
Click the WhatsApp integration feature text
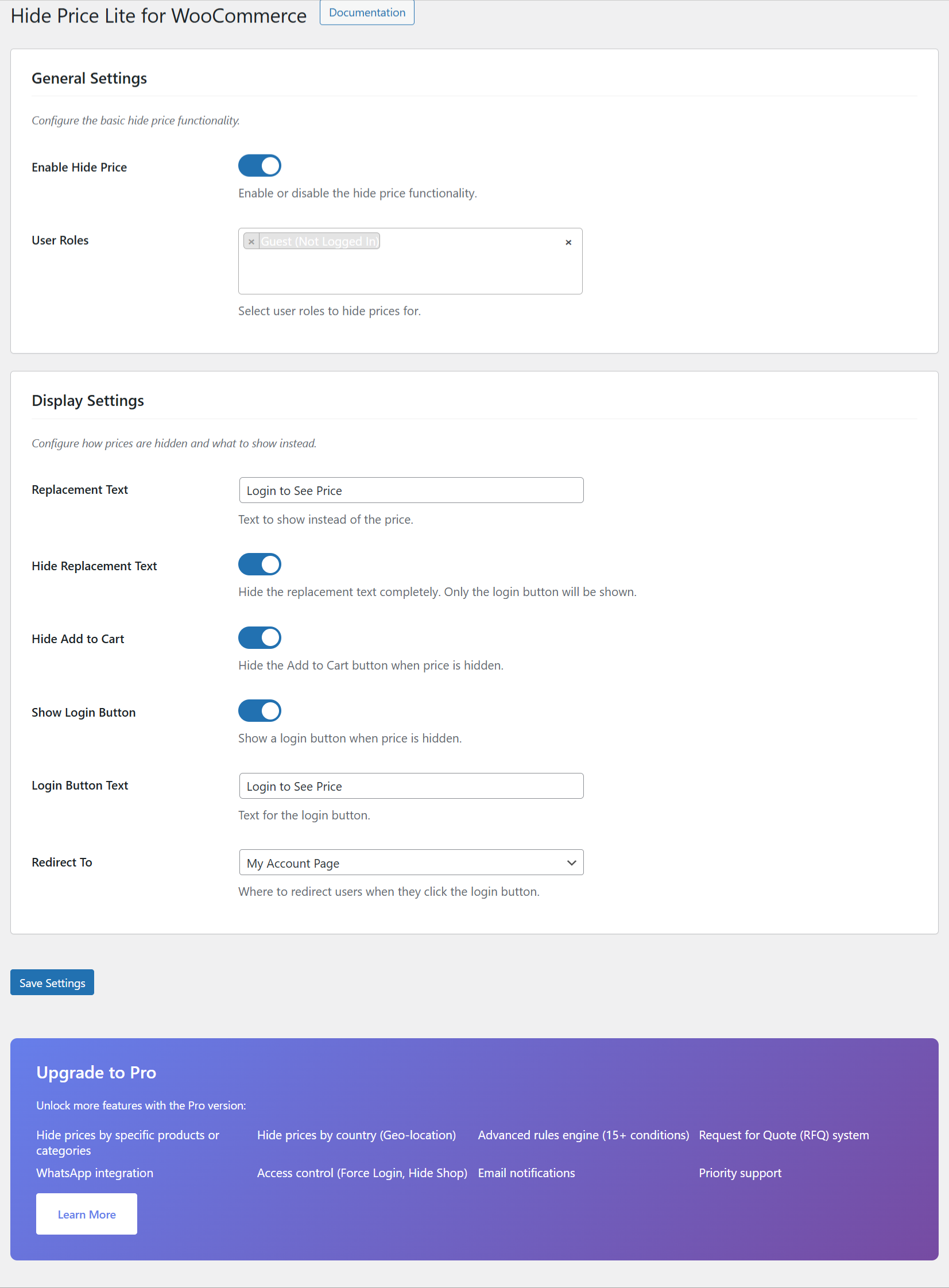pyautogui.click(x=94, y=1173)
